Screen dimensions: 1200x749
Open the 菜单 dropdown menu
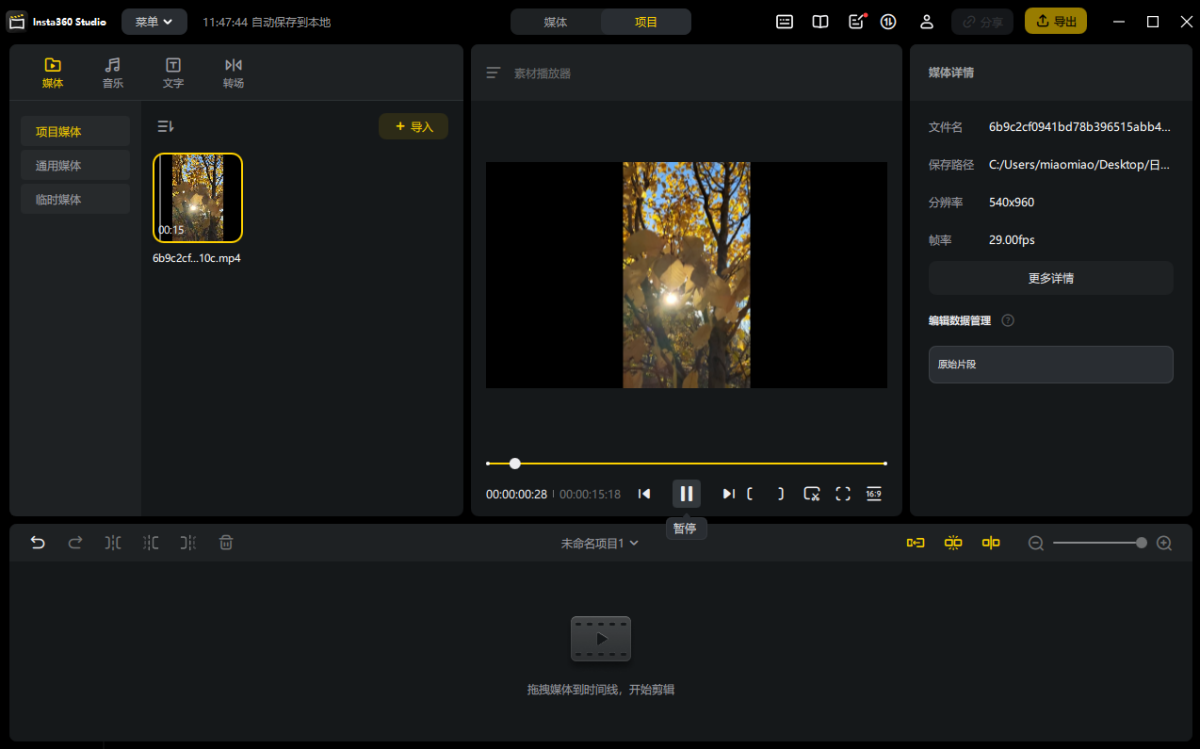click(154, 21)
